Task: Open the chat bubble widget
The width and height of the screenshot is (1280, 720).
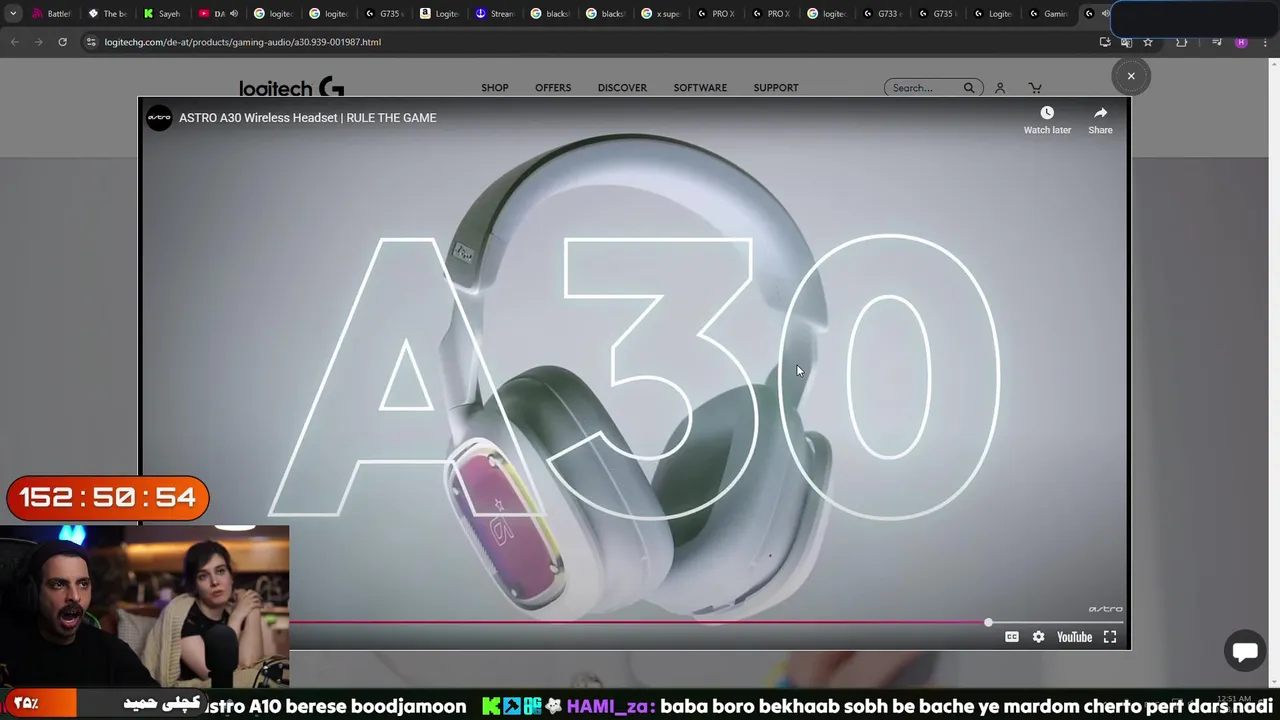Action: [1245, 652]
